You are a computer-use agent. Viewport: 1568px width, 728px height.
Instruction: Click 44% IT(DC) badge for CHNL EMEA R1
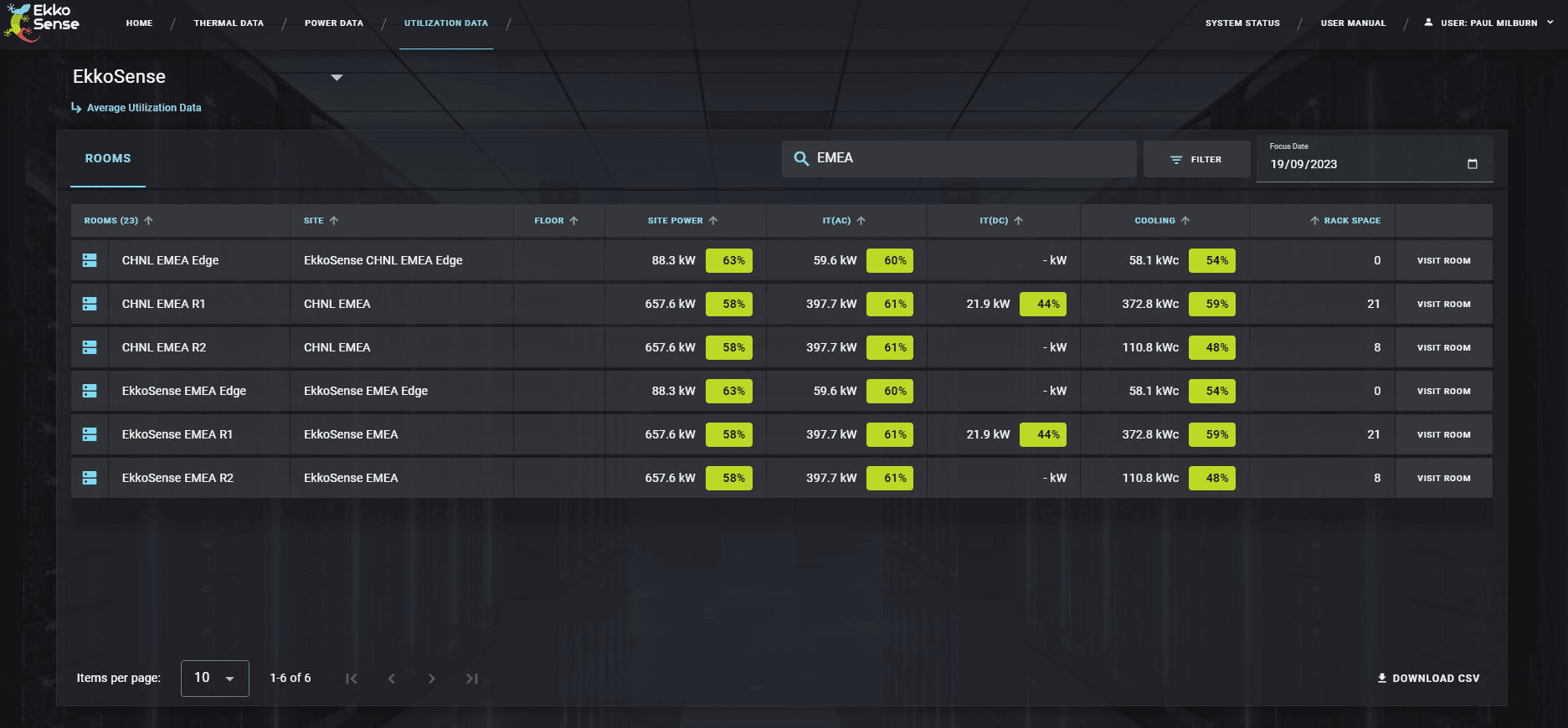point(1043,304)
